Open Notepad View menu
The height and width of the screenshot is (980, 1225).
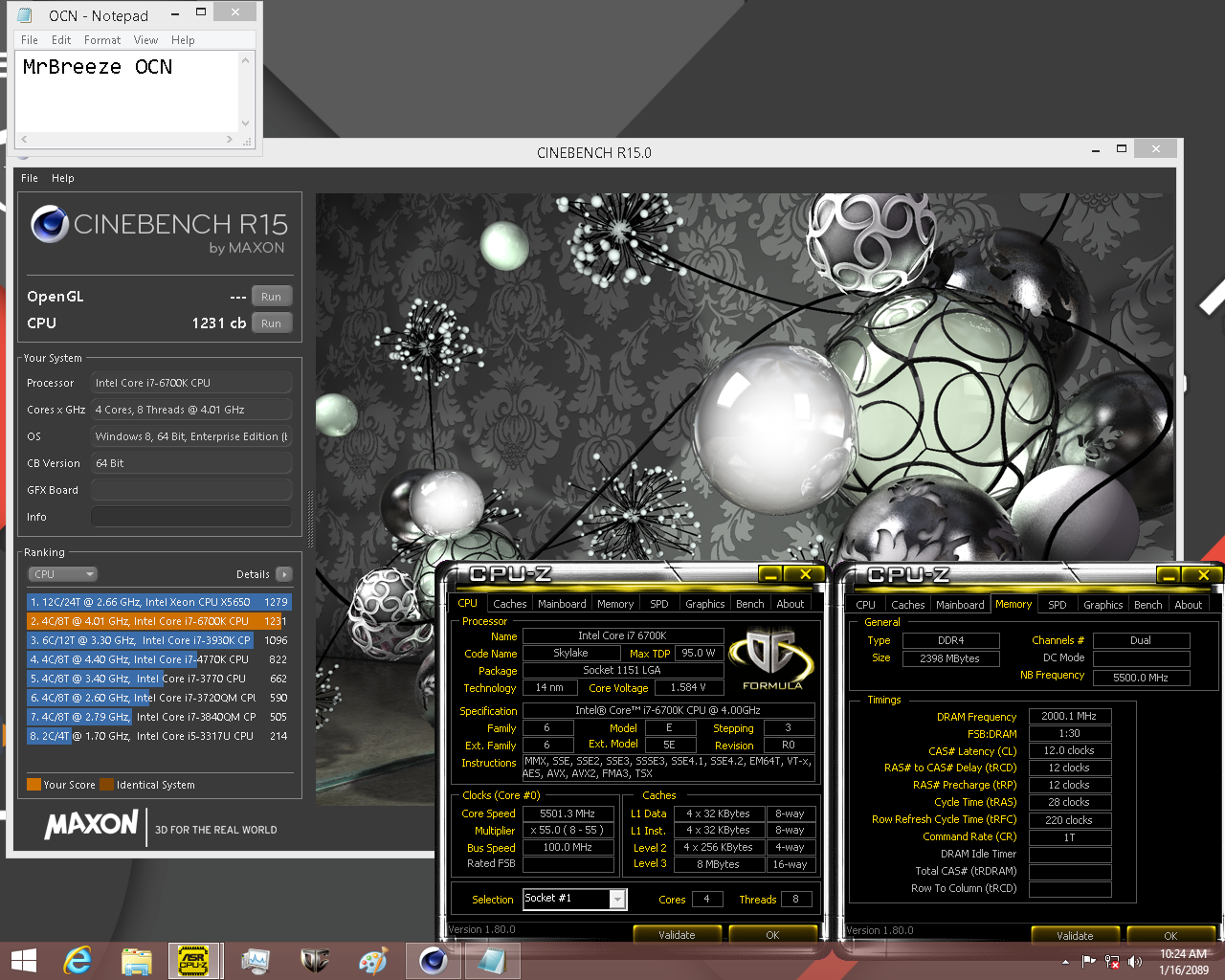(145, 40)
